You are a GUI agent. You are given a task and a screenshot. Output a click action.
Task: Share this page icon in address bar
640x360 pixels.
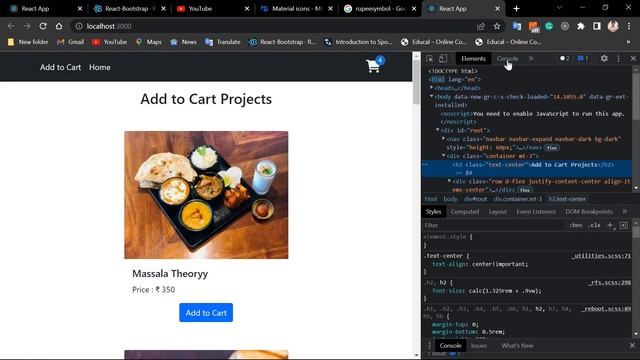[x=481, y=26]
